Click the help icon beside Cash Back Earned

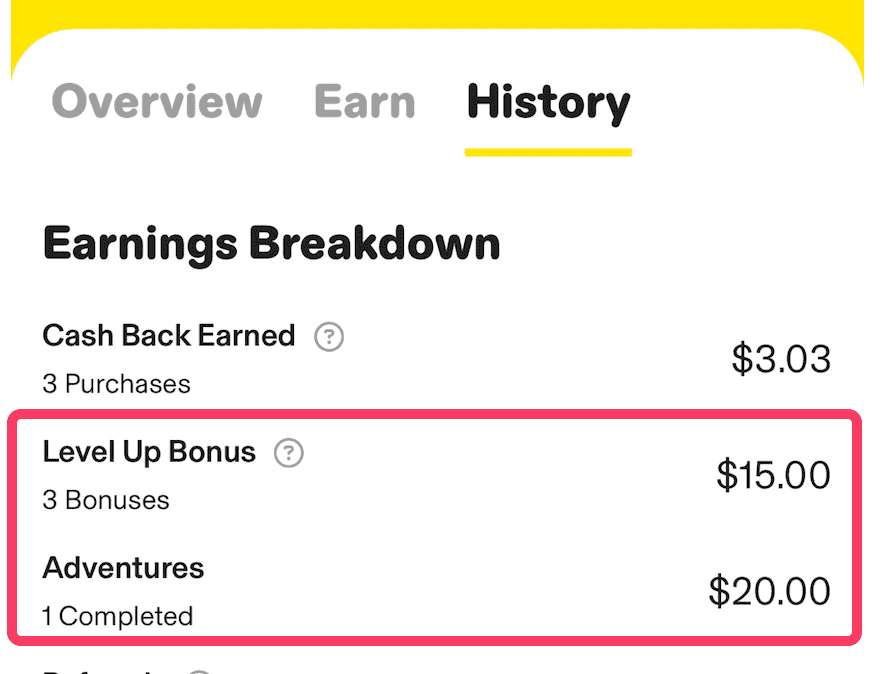[329, 338]
